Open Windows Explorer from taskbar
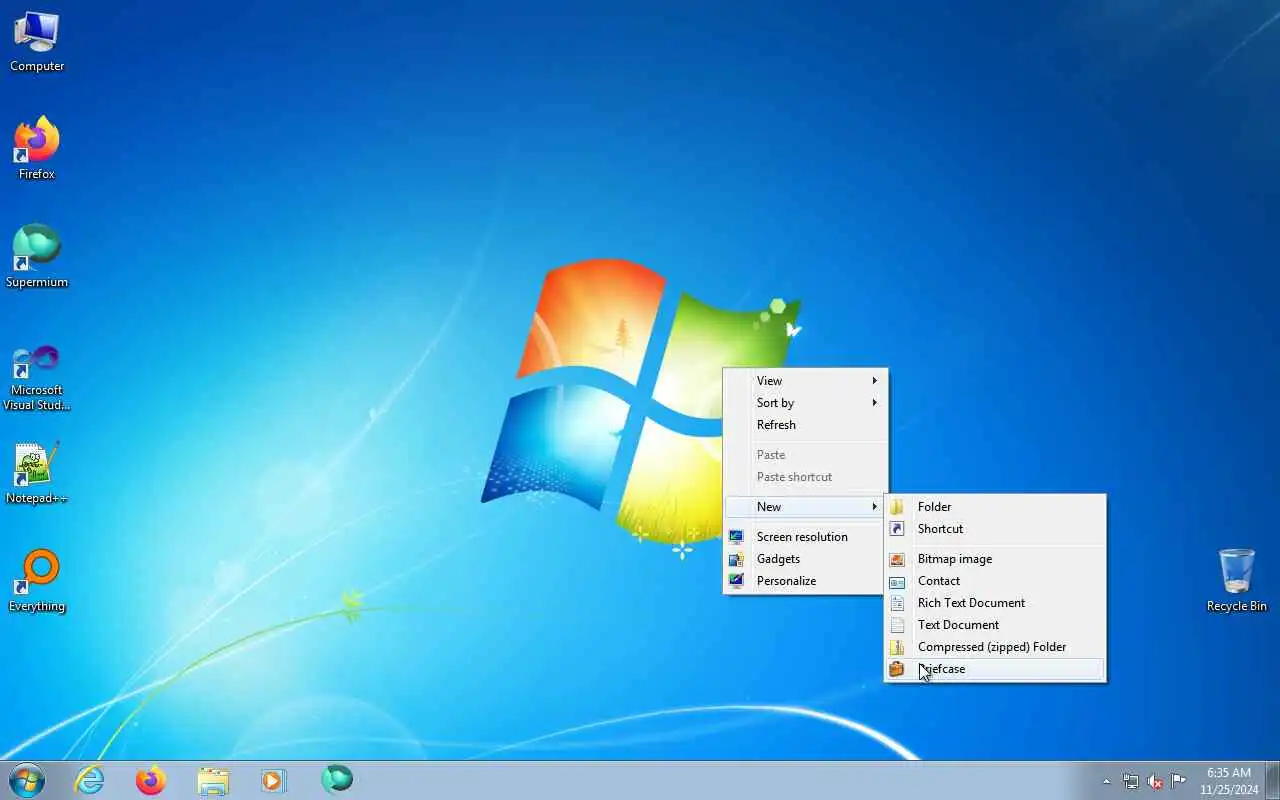 (x=213, y=780)
